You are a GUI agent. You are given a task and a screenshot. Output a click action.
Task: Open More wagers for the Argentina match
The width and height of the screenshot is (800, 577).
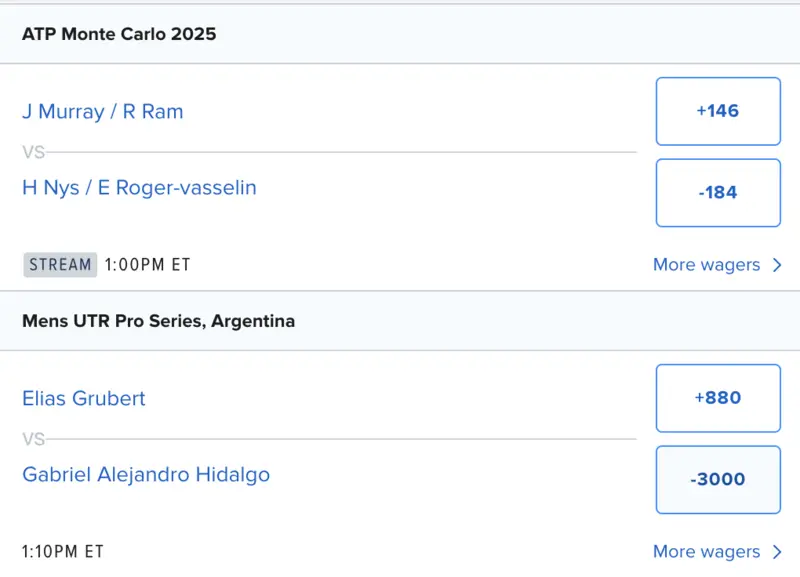click(x=706, y=551)
